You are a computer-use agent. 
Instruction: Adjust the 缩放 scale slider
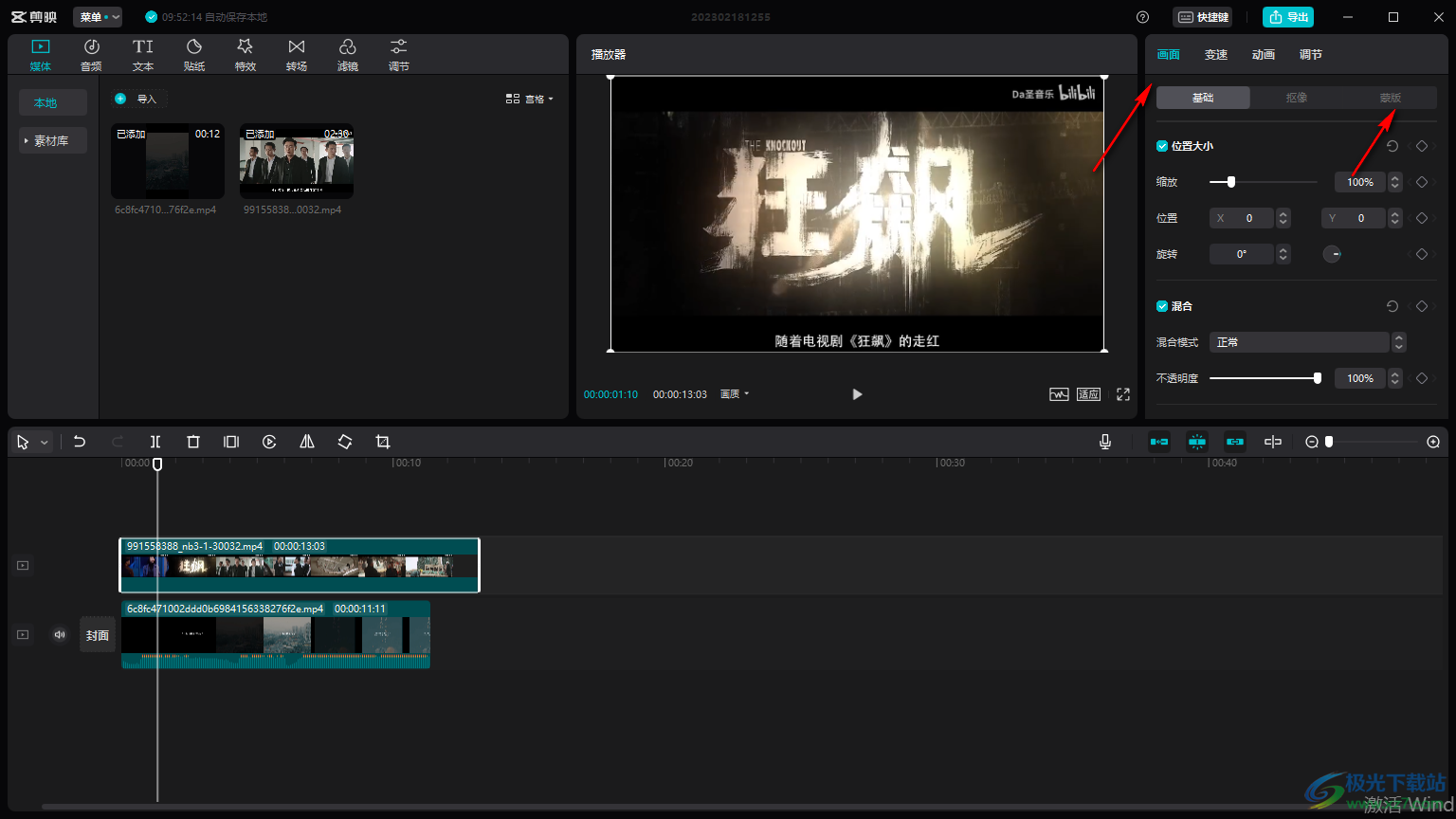(x=1263, y=182)
